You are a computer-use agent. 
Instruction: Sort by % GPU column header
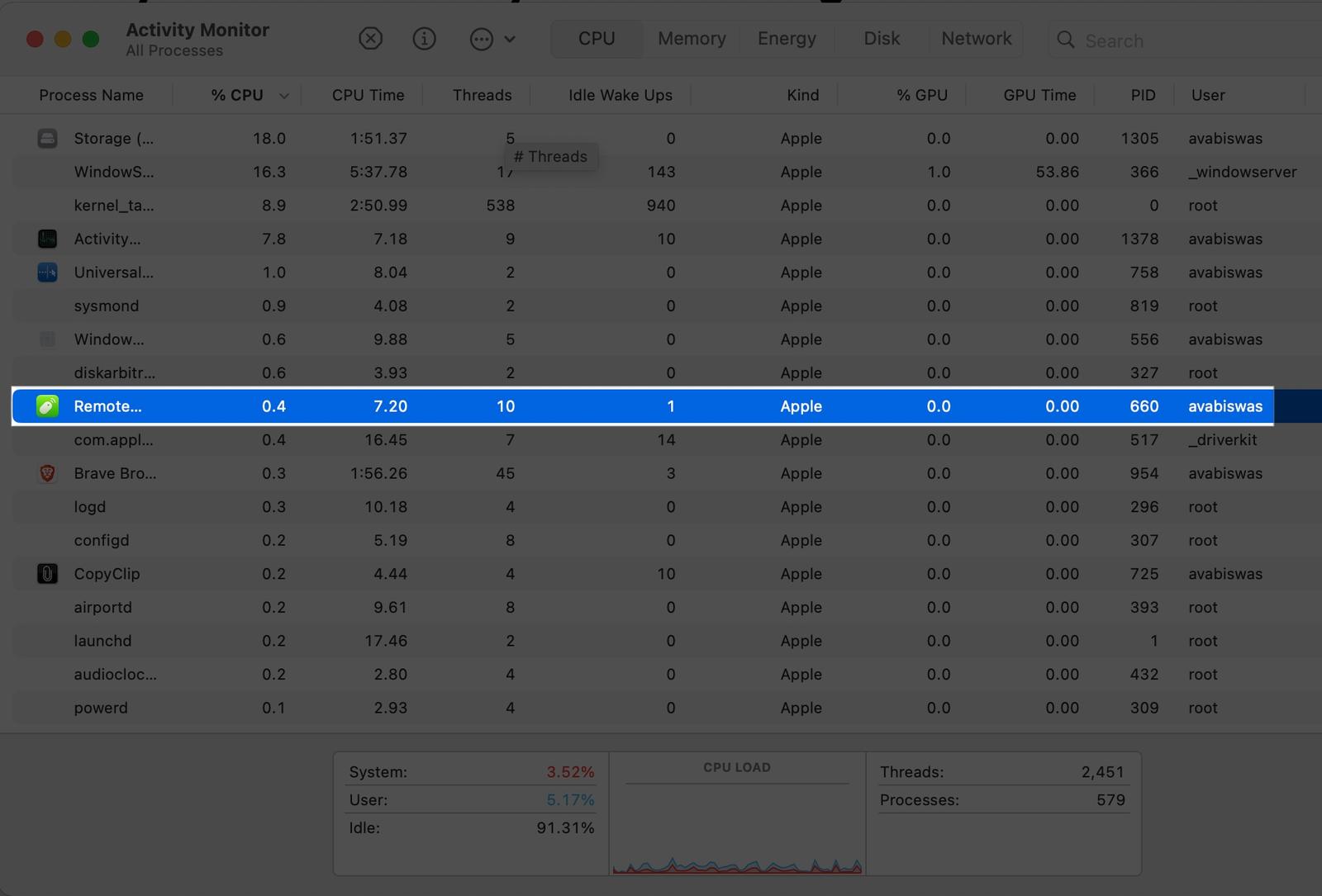click(922, 95)
